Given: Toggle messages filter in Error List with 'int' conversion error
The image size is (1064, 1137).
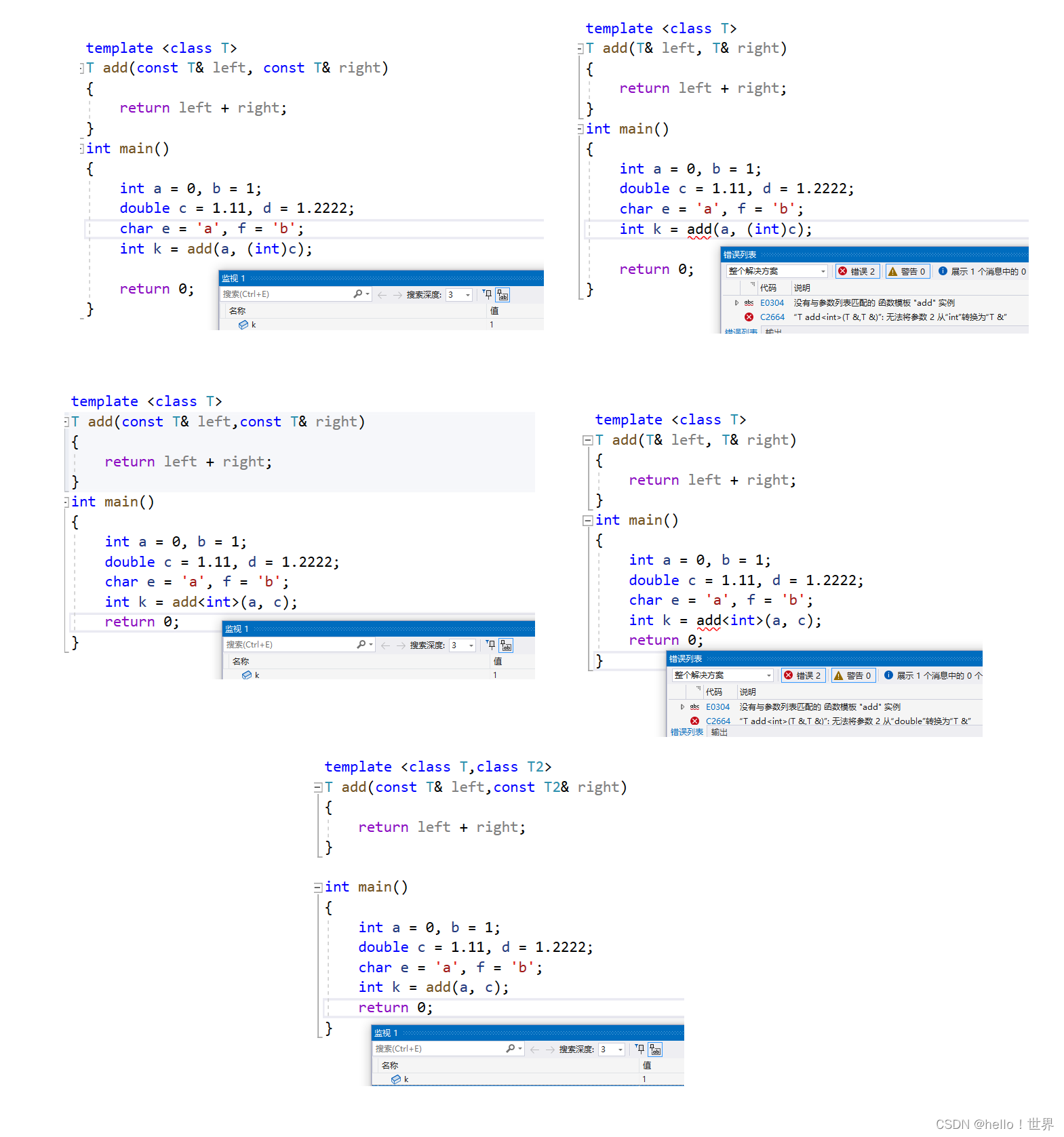Looking at the screenshot, I should [x=983, y=271].
